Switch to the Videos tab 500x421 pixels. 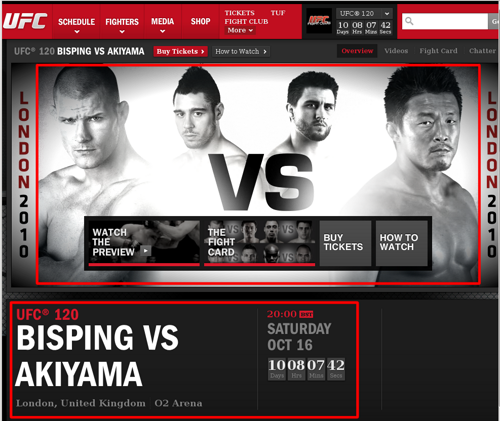tap(396, 51)
